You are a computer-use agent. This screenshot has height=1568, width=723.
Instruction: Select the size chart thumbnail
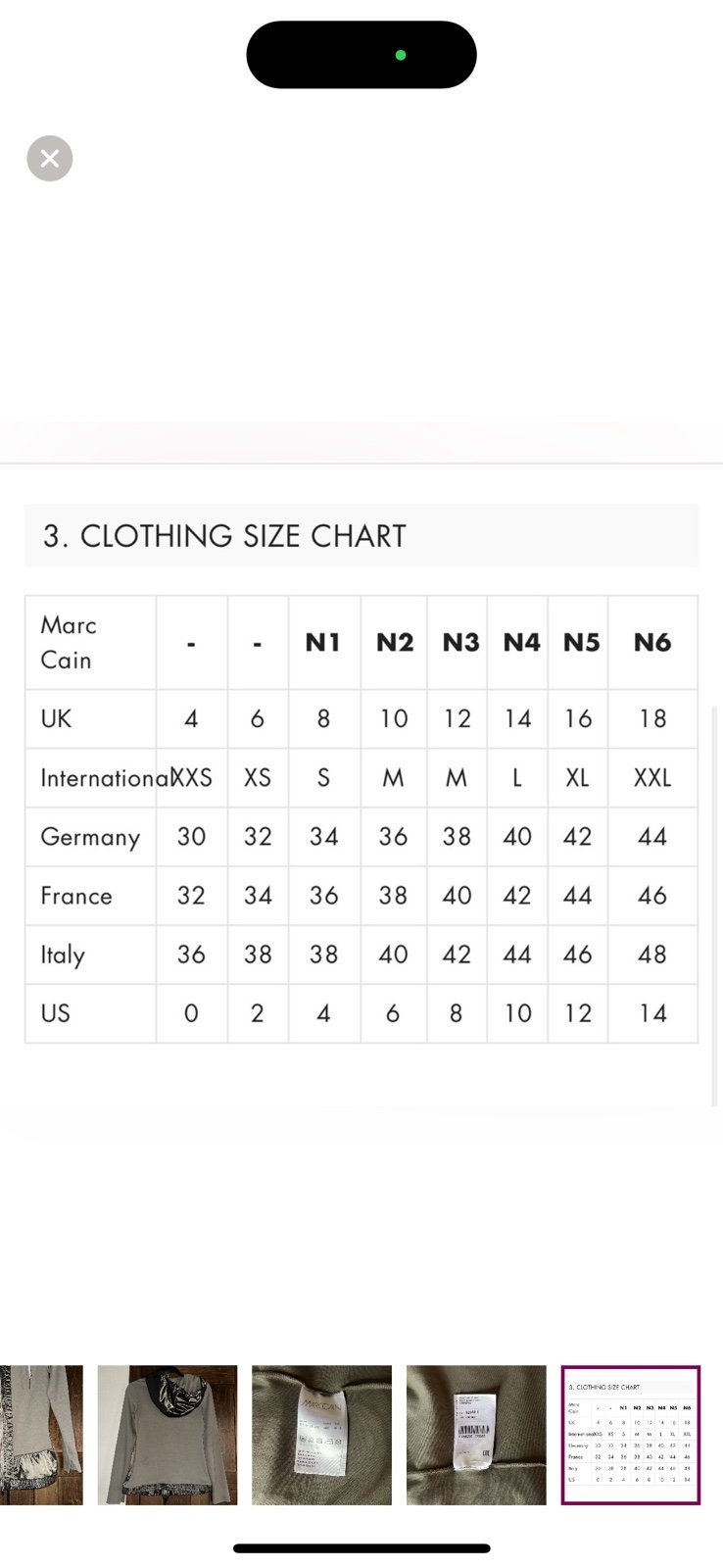pyautogui.click(x=630, y=1435)
